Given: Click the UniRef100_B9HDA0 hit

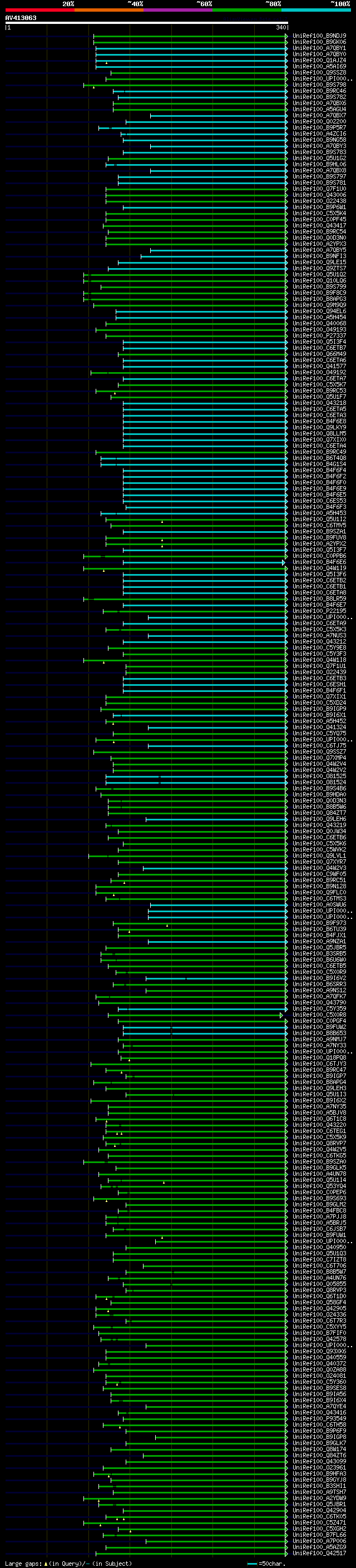Looking at the screenshot, I should pos(319,794).
